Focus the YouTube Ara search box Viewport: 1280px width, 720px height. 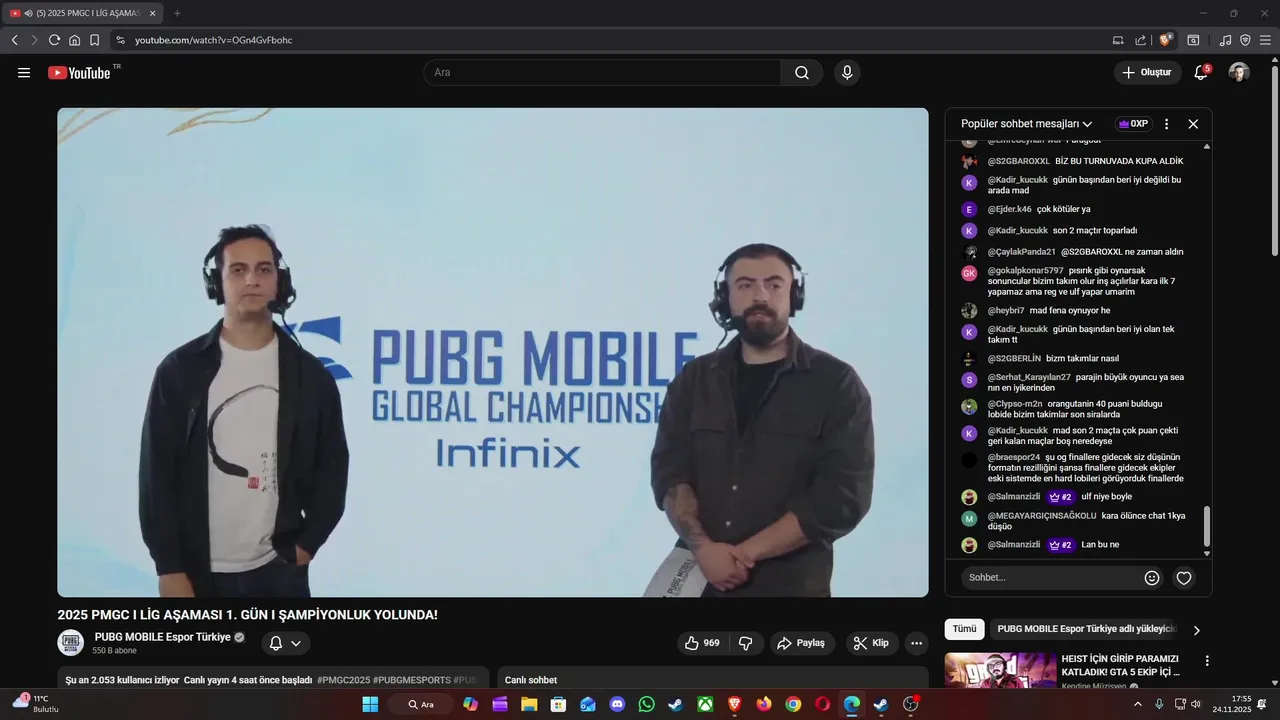602,72
